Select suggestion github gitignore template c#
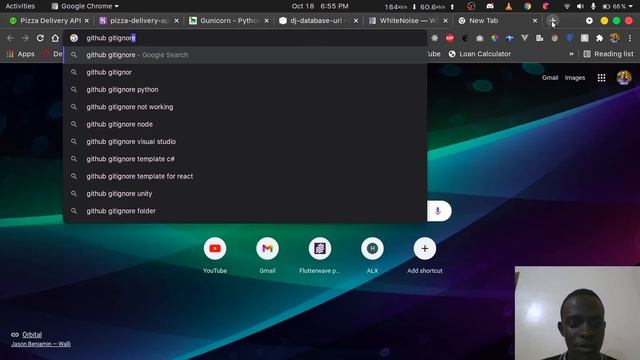 pos(245,159)
